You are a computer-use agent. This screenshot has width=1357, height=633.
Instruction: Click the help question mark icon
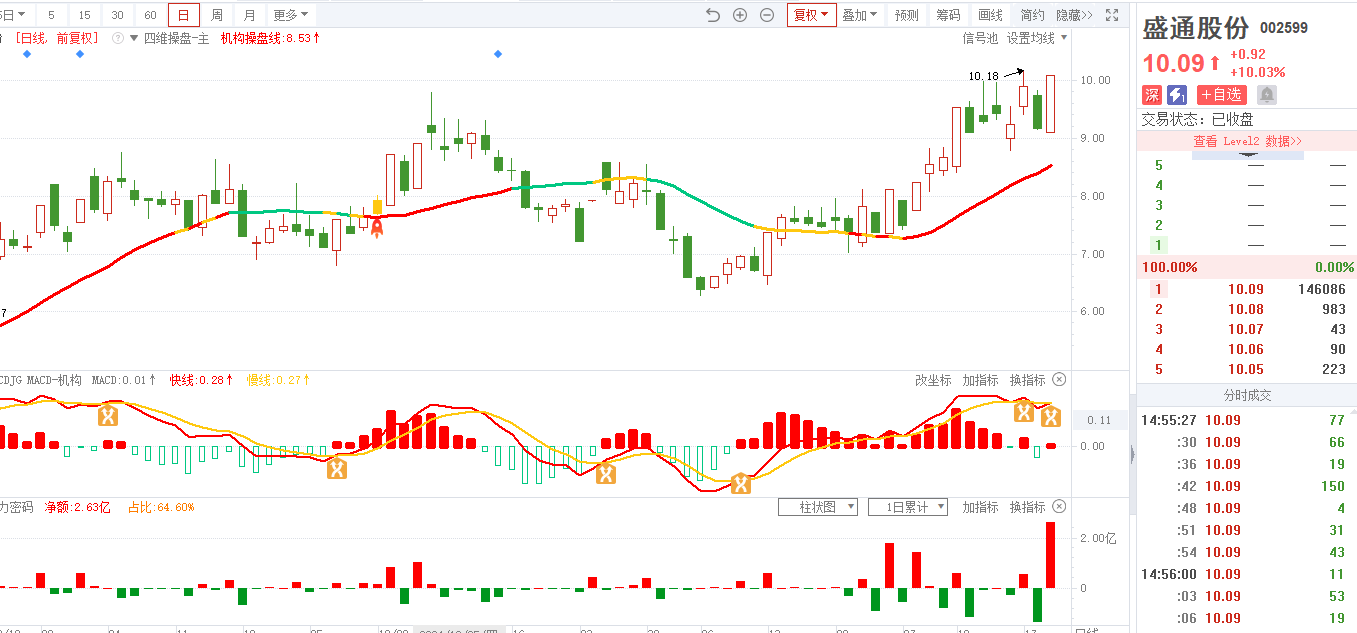coord(118,38)
